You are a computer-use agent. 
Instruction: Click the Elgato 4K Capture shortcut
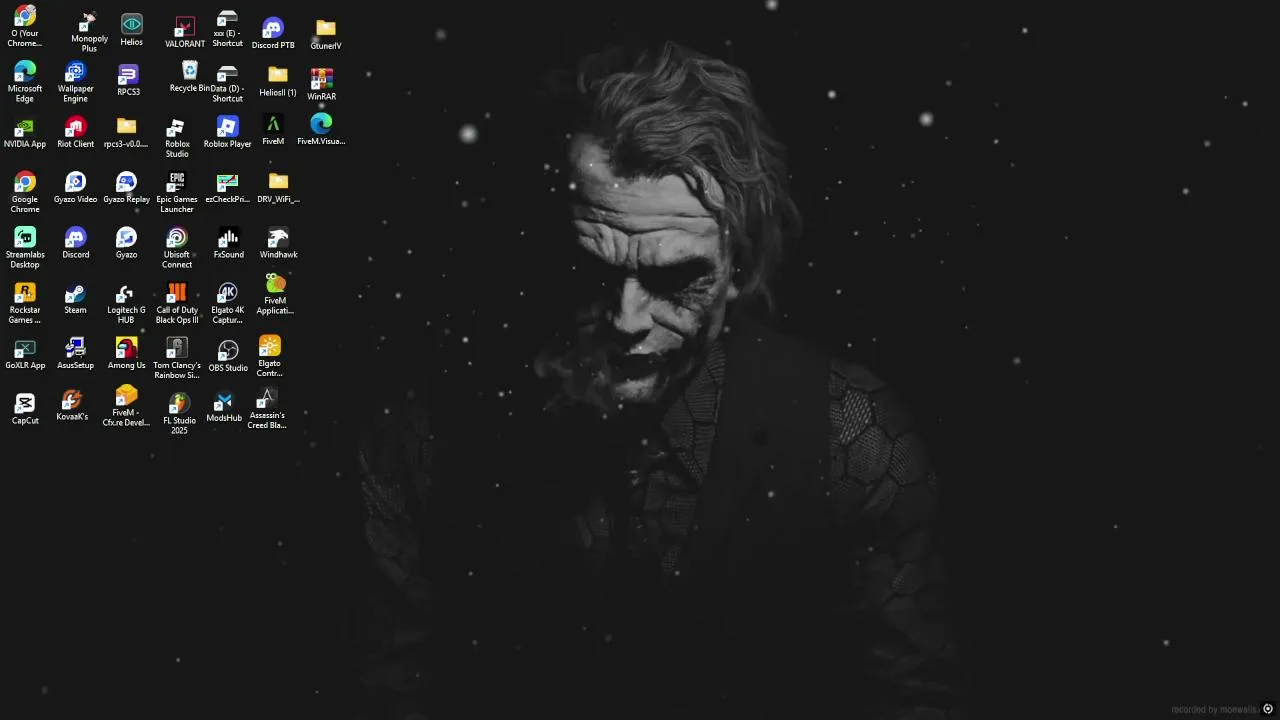click(x=227, y=303)
